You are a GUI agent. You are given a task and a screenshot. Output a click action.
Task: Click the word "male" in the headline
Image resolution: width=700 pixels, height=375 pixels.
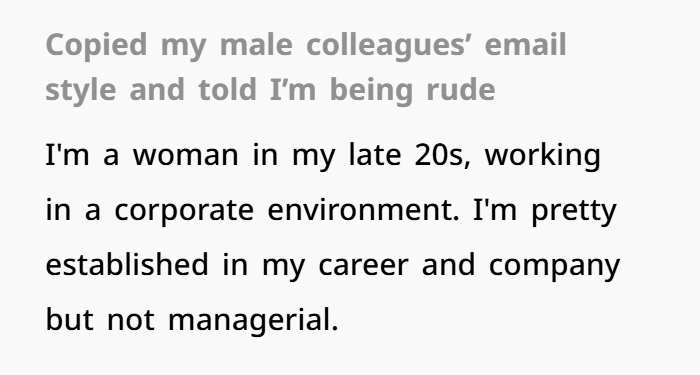pyautogui.click(x=256, y=45)
